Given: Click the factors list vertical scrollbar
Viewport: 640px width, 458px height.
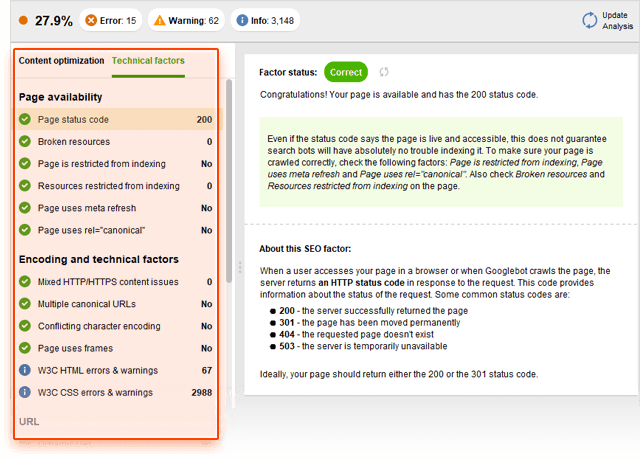Looking at the screenshot, I should point(227,200).
